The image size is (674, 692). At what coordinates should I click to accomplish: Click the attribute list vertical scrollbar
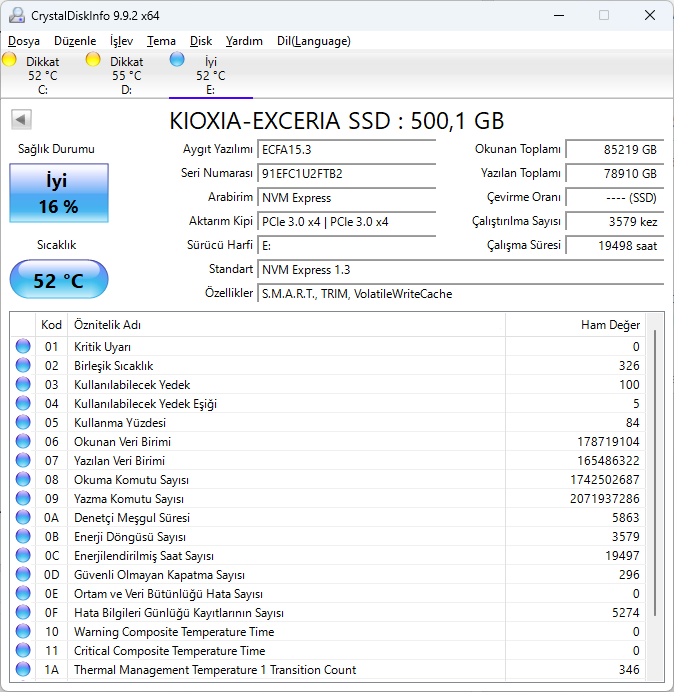pyautogui.click(x=655, y=472)
